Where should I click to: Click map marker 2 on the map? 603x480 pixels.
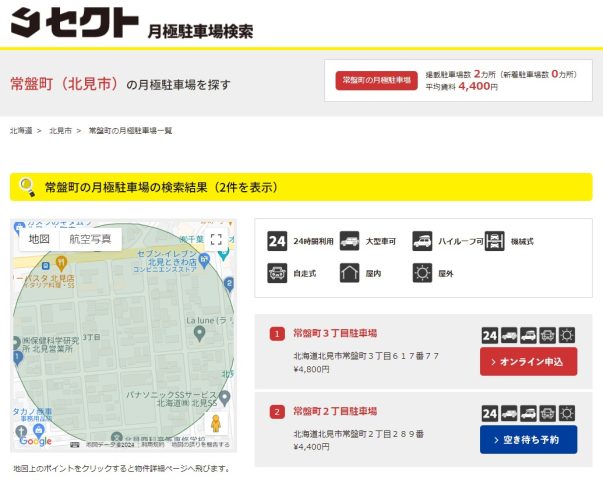pos(229,285)
